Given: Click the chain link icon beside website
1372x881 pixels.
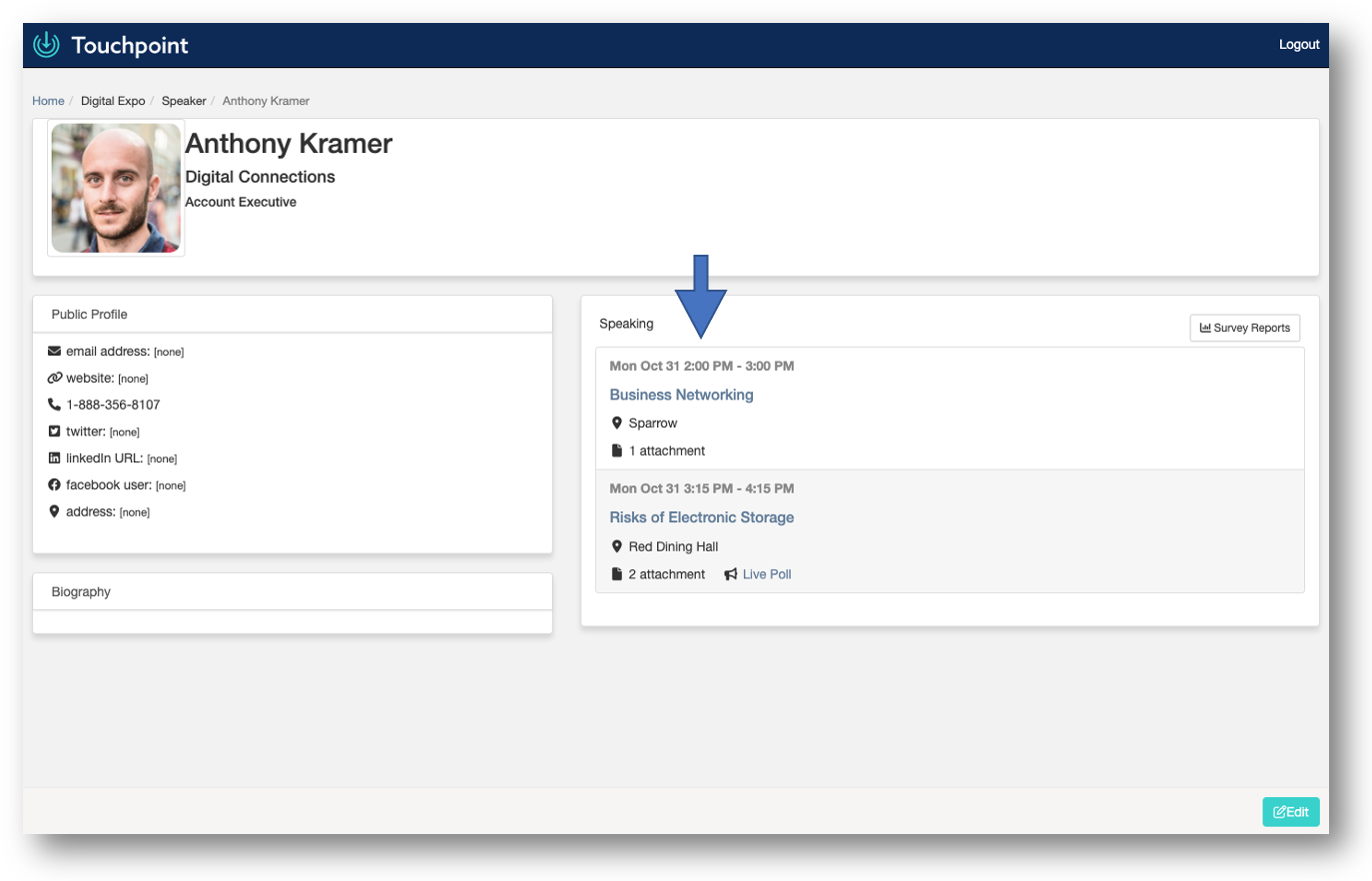Looking at the screenshot, I should click(x=54, y=379).
